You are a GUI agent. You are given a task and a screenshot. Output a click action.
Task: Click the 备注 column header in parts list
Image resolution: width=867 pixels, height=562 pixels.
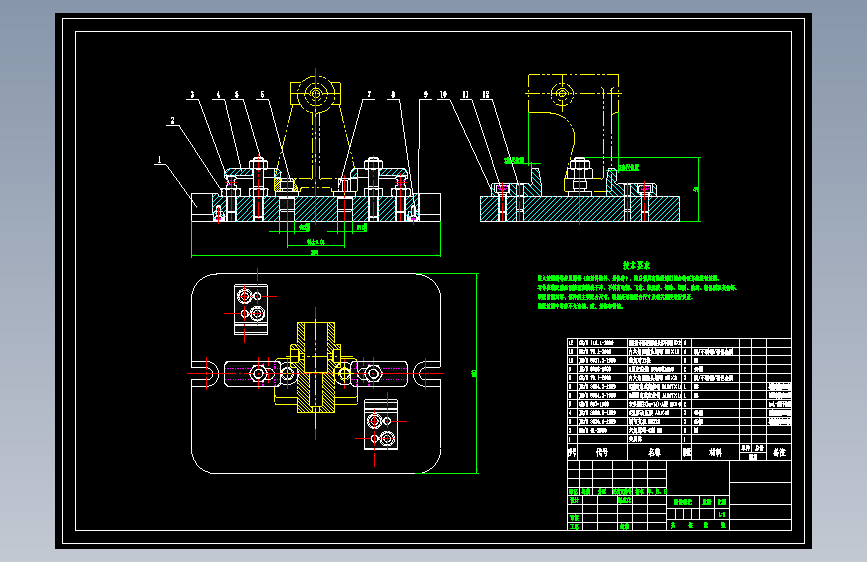[x=779, y=452]
